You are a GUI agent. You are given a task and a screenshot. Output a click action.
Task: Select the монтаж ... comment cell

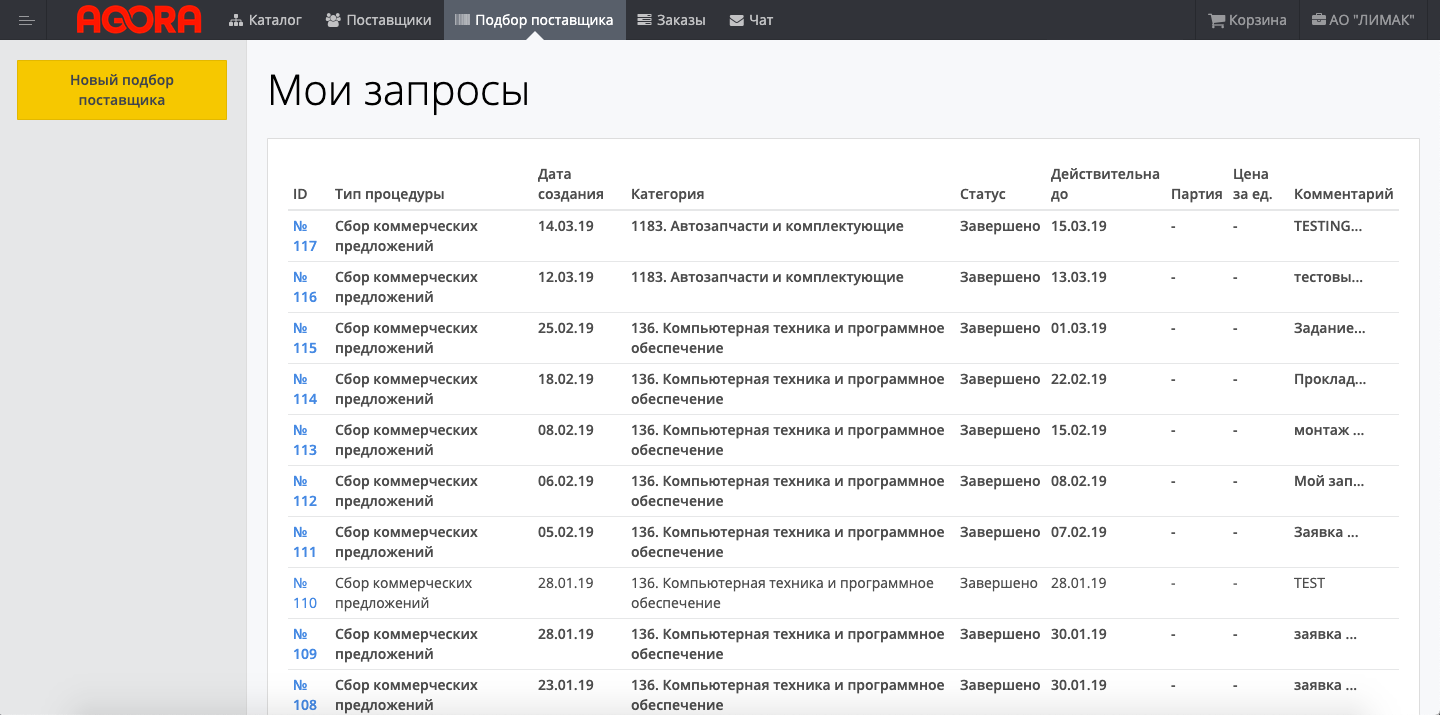1329,430
